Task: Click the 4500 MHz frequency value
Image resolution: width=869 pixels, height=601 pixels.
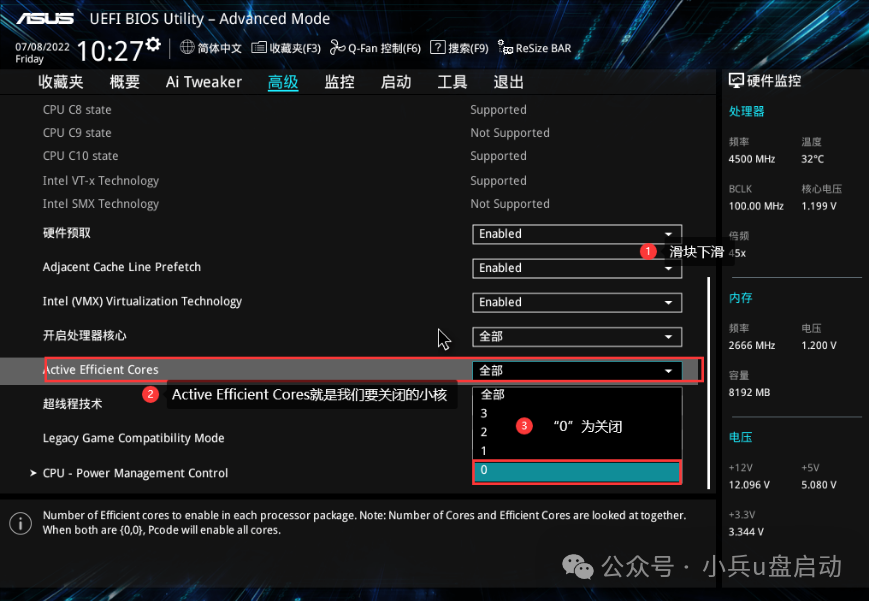Action: (x=752, y=159)
